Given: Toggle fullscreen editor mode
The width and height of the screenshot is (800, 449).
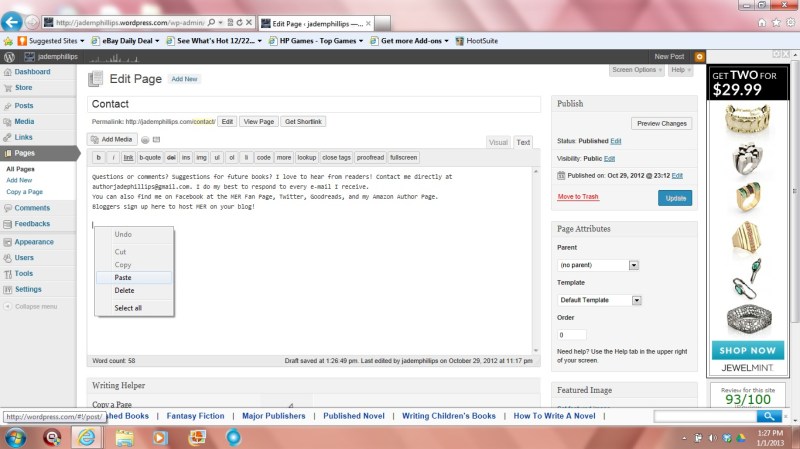Looking at the screenshot, I should [404, 158].
